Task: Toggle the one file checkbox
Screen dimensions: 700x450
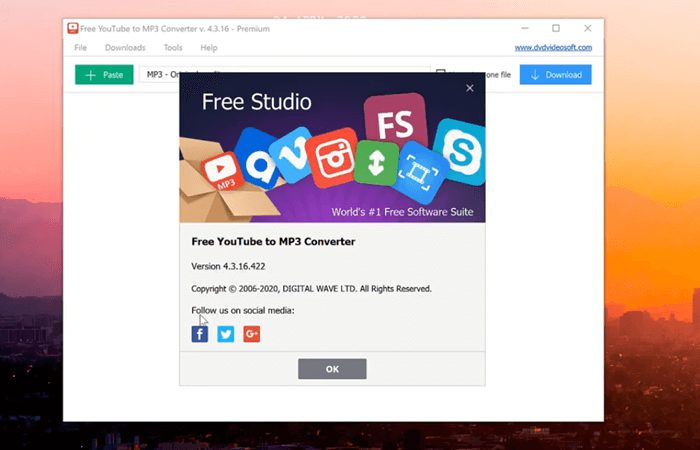Action: point(441,71)
